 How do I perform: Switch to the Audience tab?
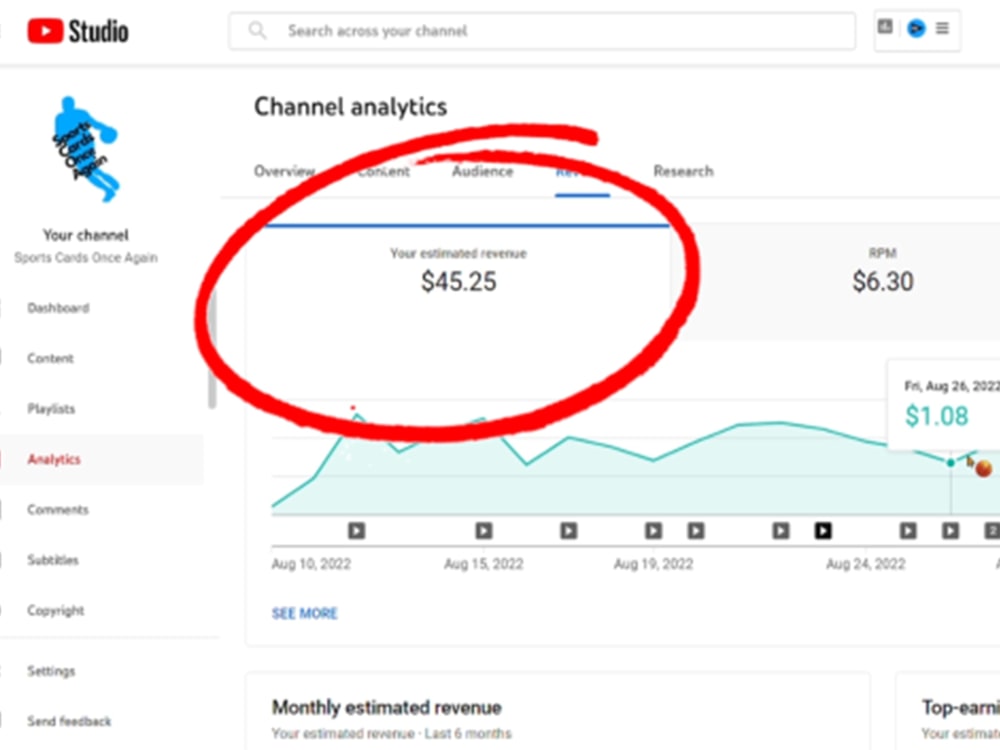(483, 171)
